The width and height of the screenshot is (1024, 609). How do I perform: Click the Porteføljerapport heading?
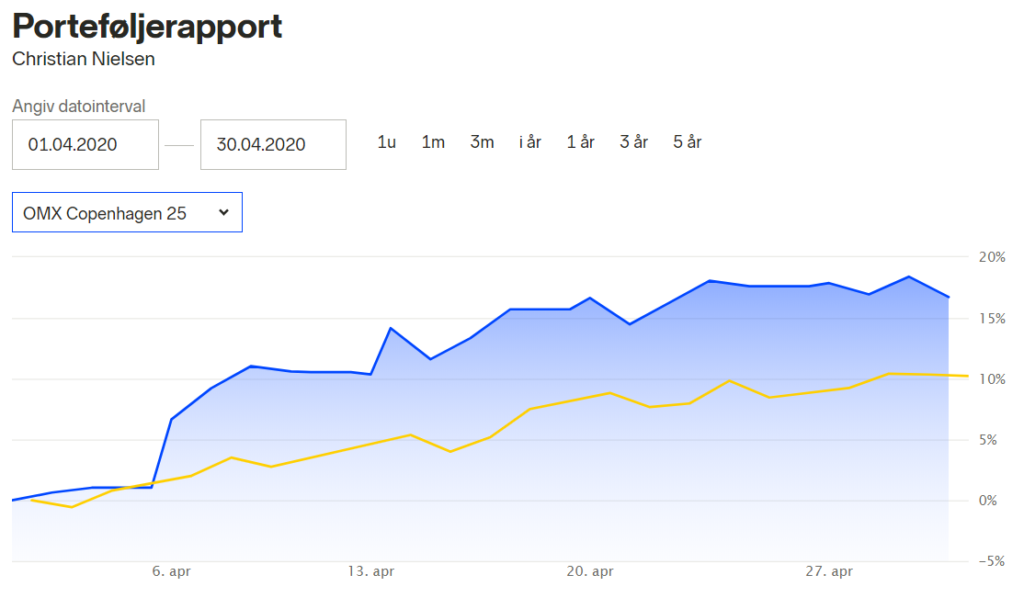pyautogui.click(x=147, y=26)
